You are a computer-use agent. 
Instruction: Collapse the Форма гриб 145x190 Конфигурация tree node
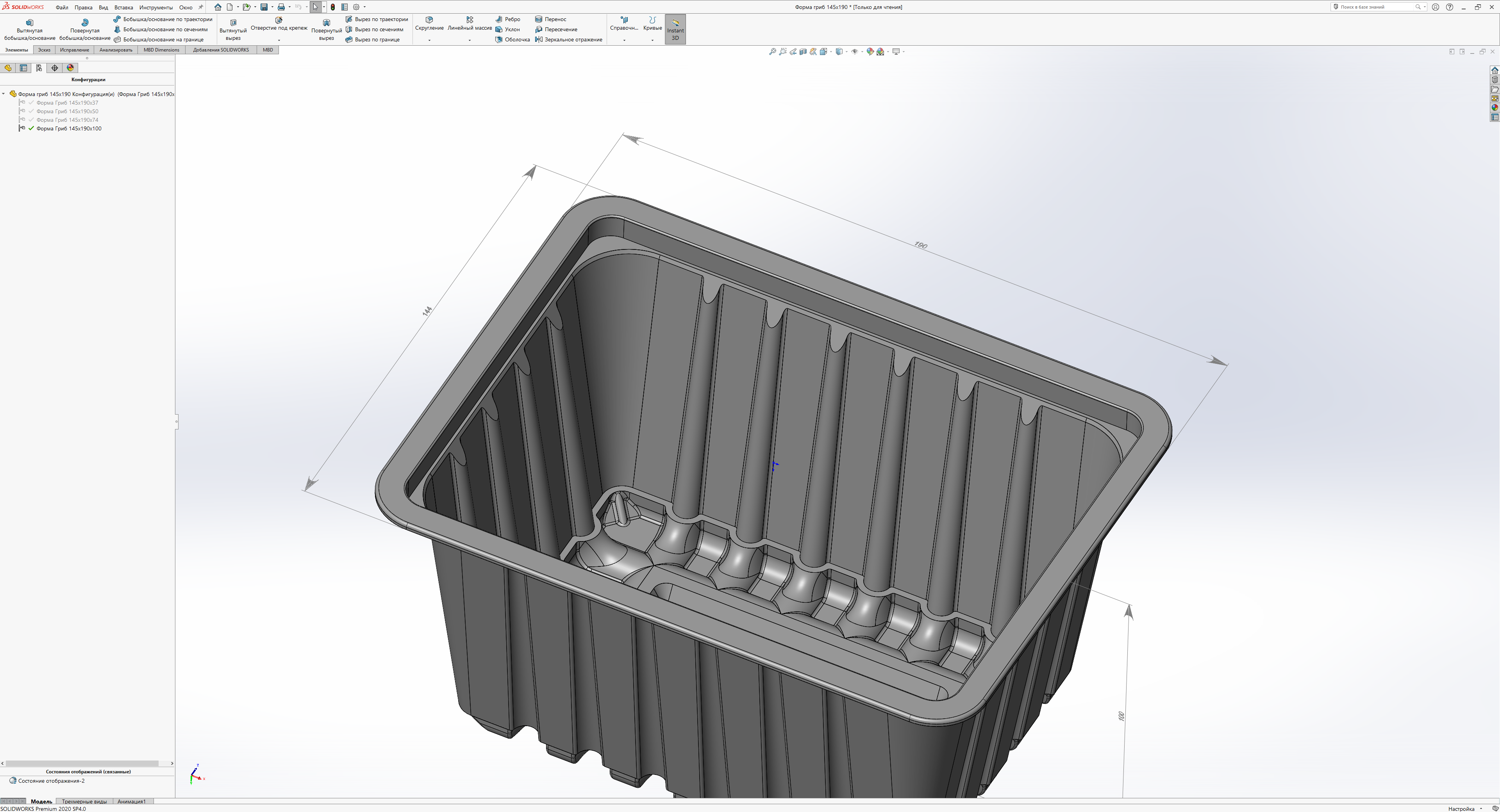coord(4,94)
